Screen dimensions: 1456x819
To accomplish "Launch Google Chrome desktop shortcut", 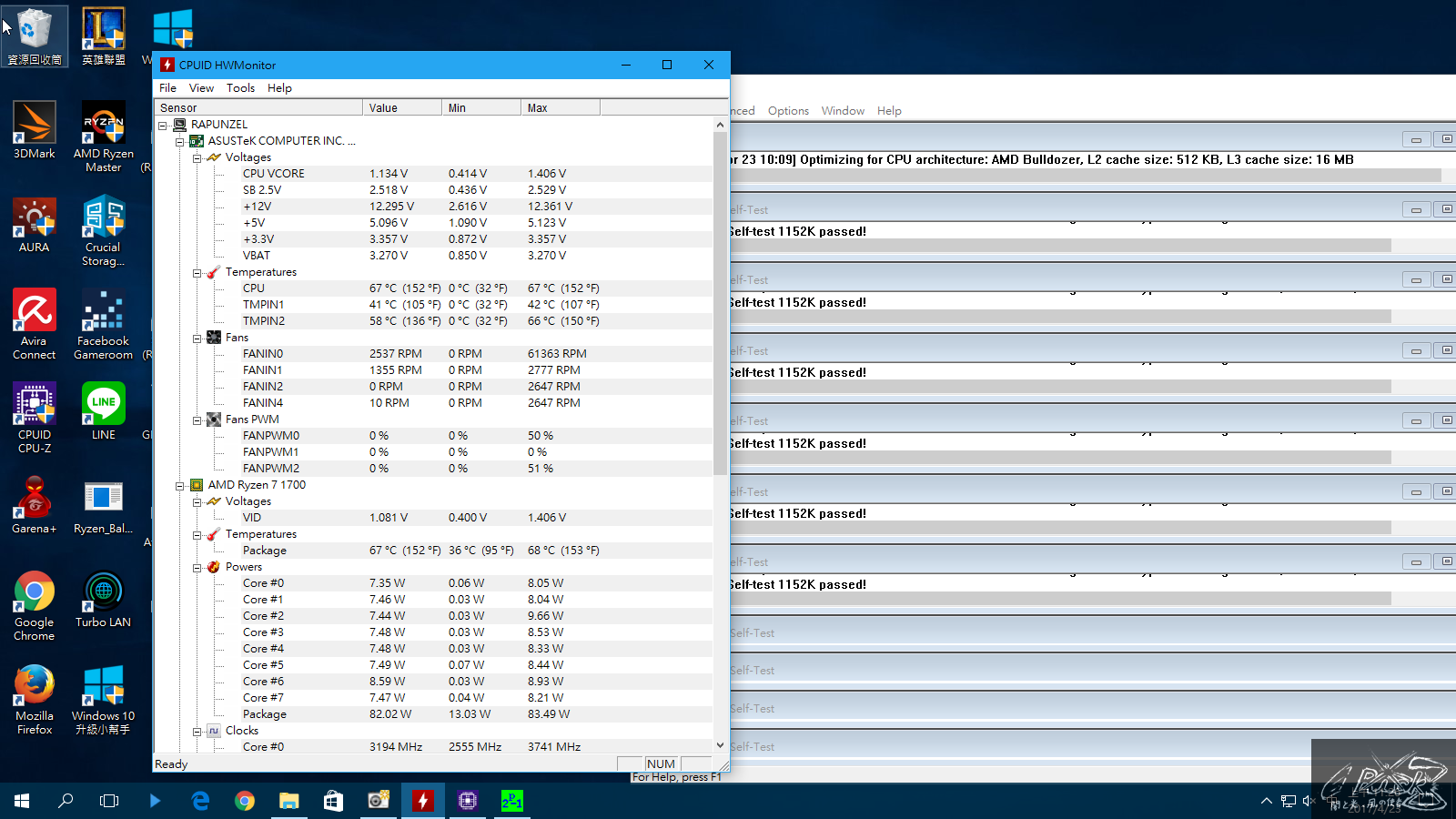I will point(35,606).
